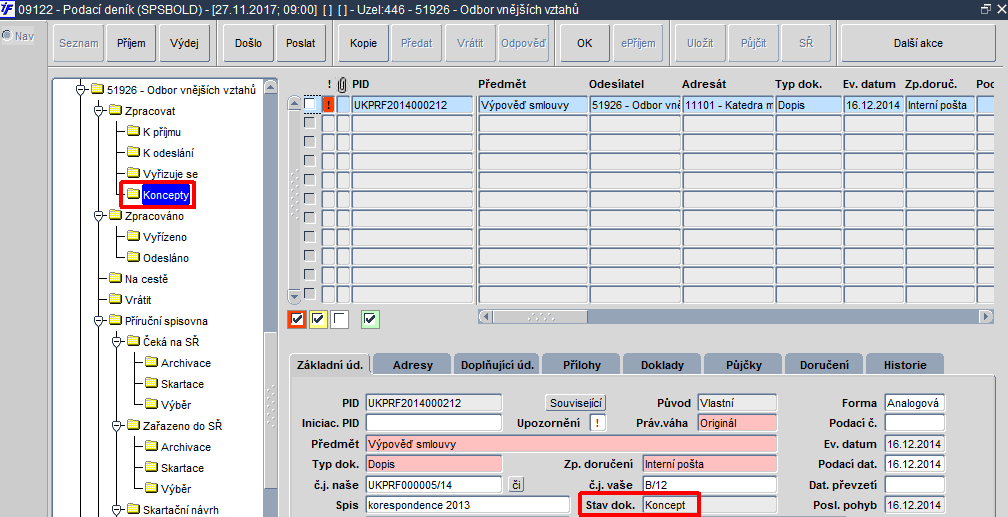Image resolution: width=1008 pixels, height=517 pixels.
Task: Click the paperclip attachment column header icon
Action: pos(343,84)
